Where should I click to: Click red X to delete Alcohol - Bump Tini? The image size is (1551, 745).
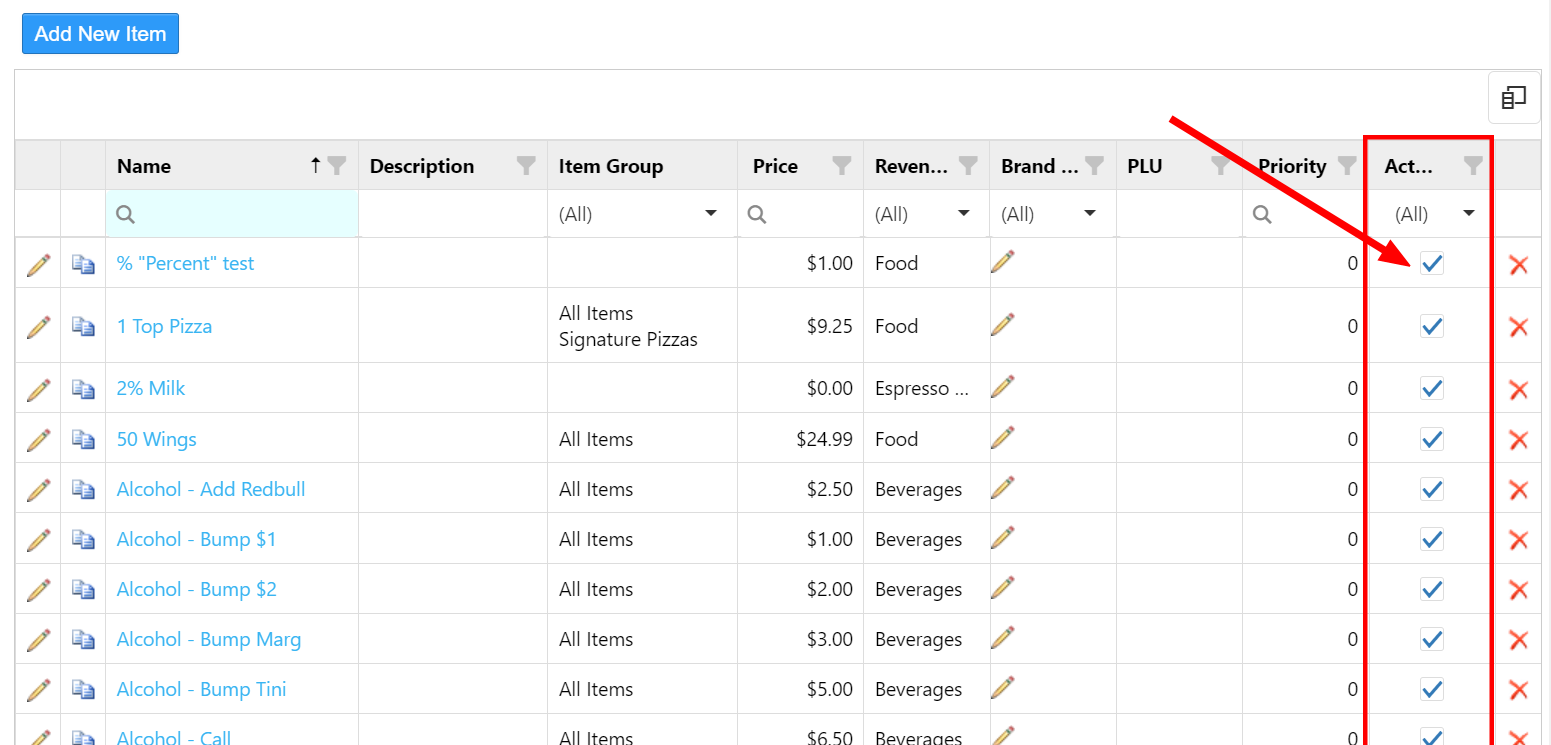pos(1518,689)
